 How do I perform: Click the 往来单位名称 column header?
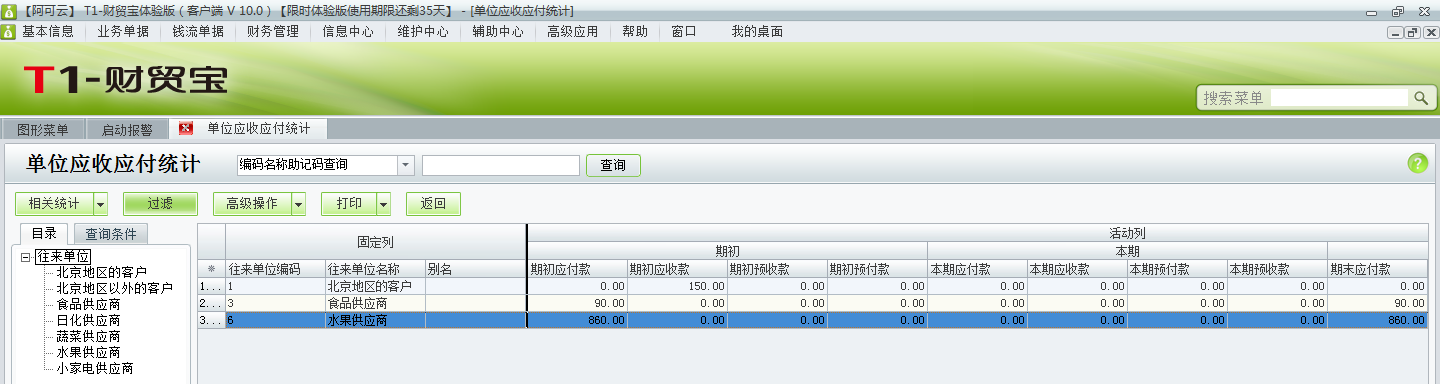(x=375, y=268)
